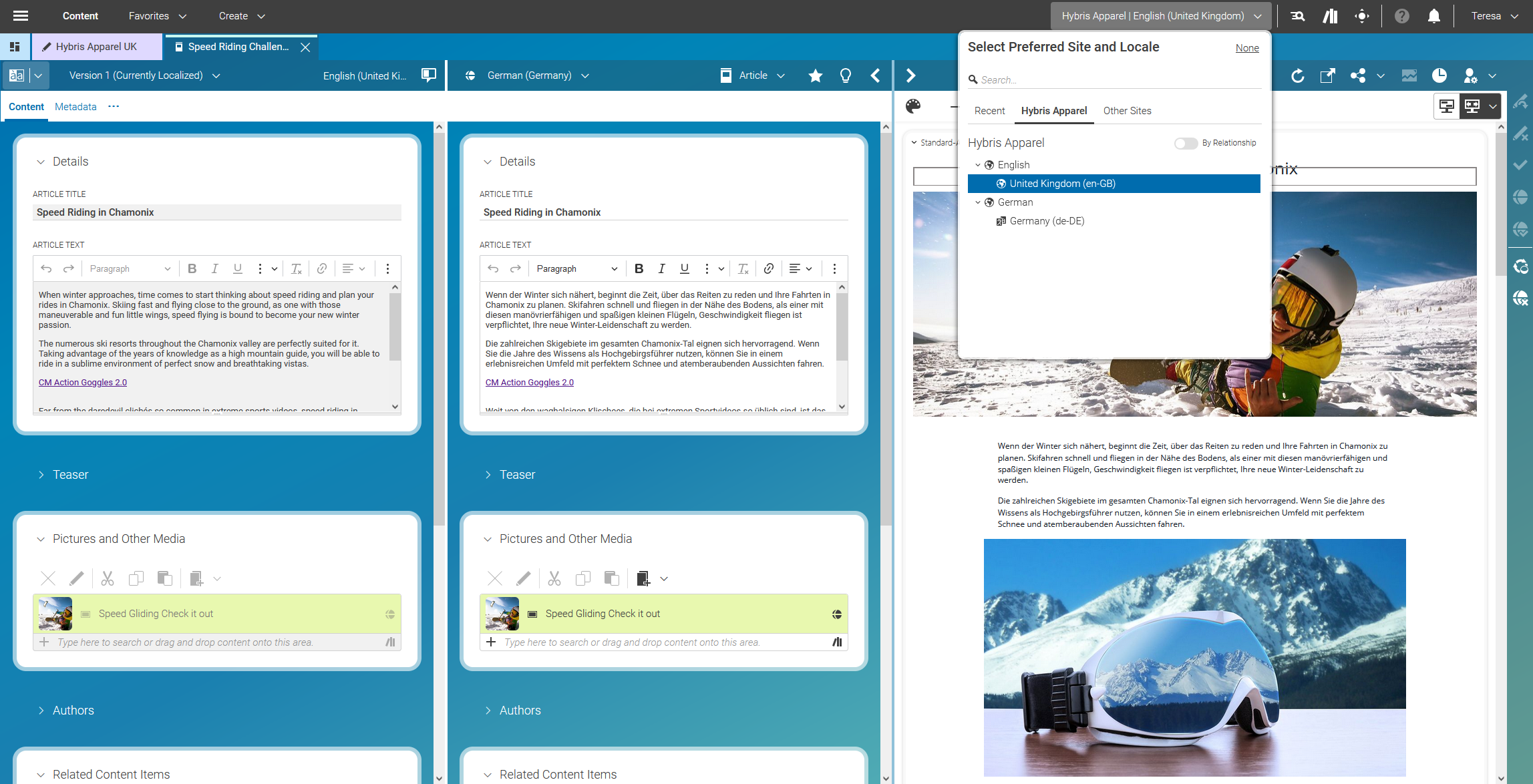This screenshot has width=1533, height=784.
Task: Click the site search field in the popup
Action: pos(1116,79)
